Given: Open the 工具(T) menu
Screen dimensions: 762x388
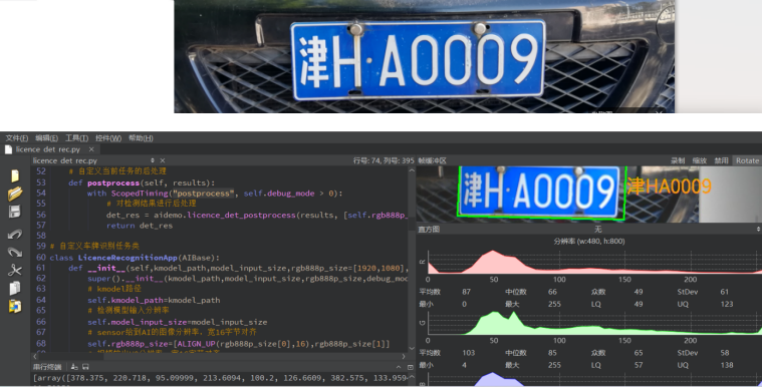Looking at the screenshot, I should tap(77, 138).
